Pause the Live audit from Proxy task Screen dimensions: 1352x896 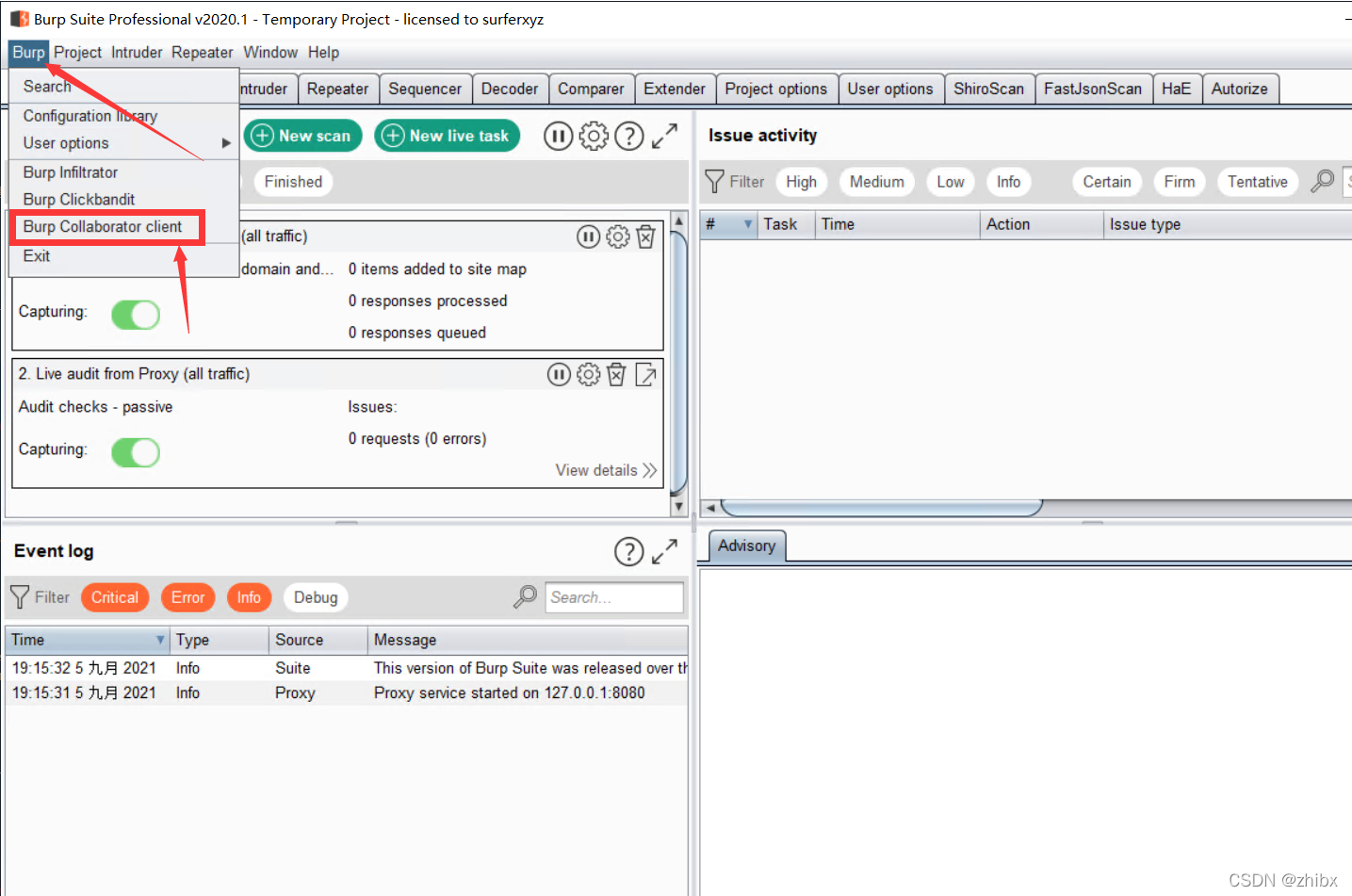559,375
